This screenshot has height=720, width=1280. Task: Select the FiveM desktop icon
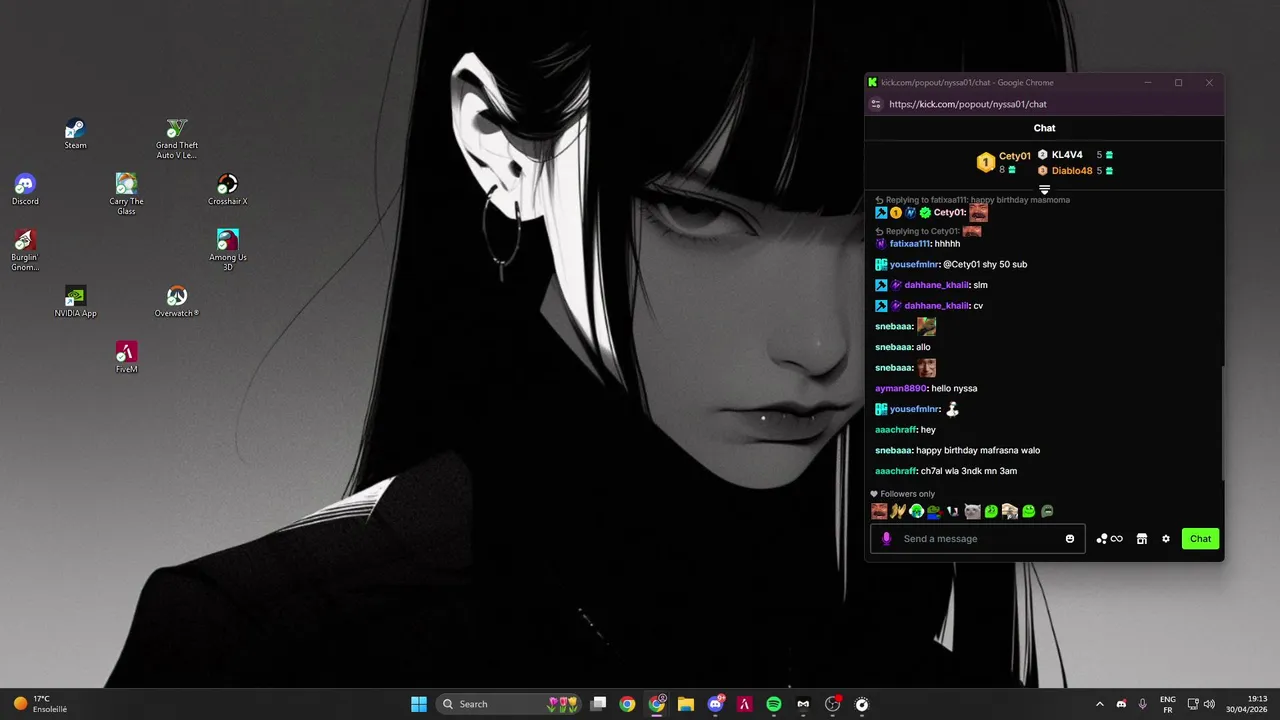[x=126, y=358]
